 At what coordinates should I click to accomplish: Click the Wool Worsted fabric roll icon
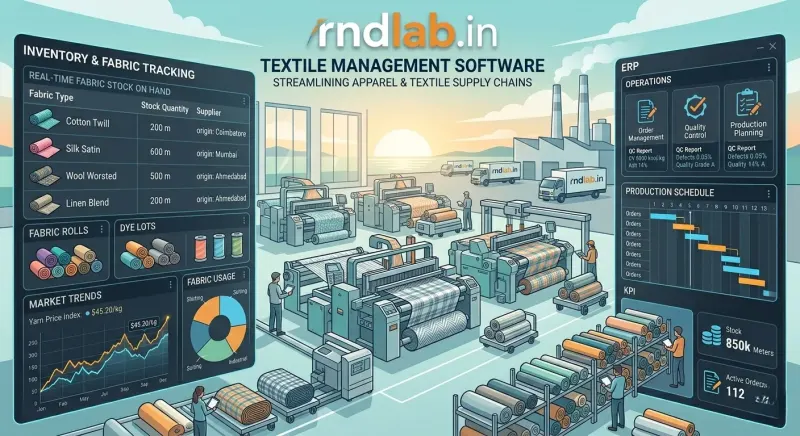click(x=42, y=175)
